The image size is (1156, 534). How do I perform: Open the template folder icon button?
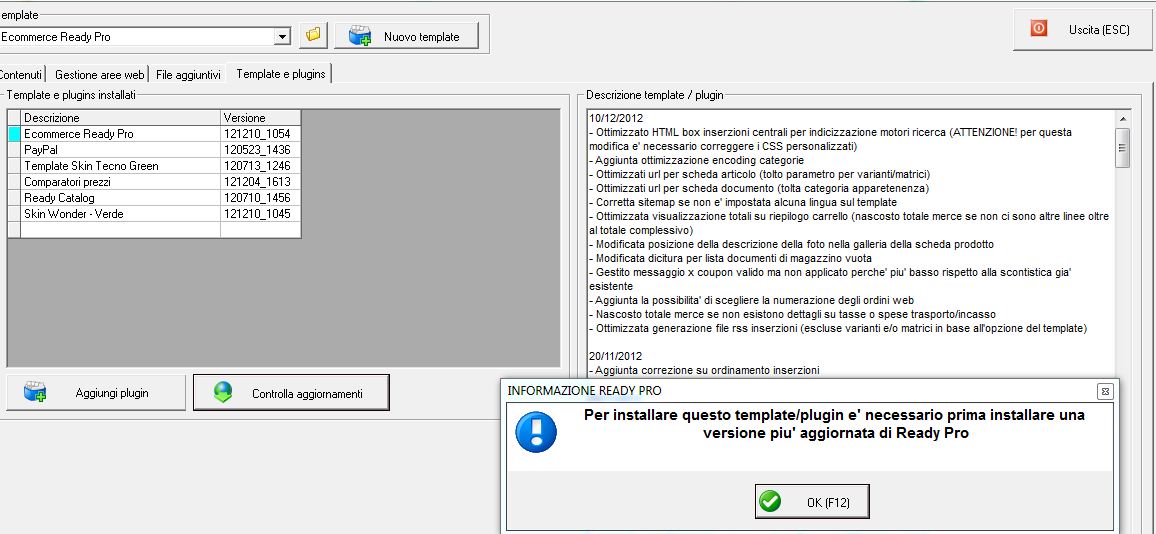coord(314,35)
